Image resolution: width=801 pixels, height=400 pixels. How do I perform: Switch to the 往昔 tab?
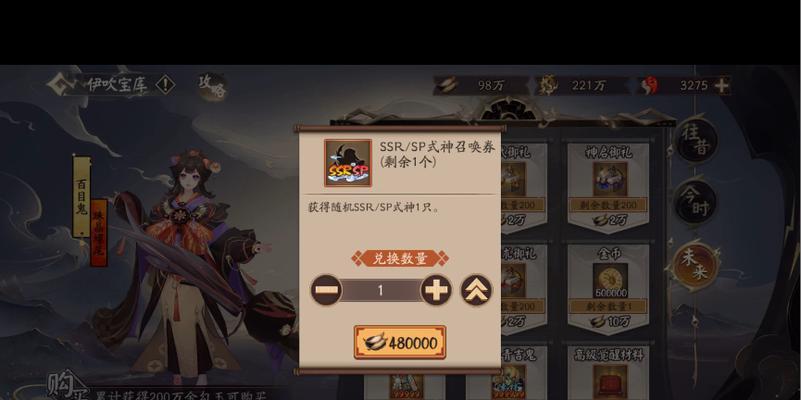pos(697,139)
